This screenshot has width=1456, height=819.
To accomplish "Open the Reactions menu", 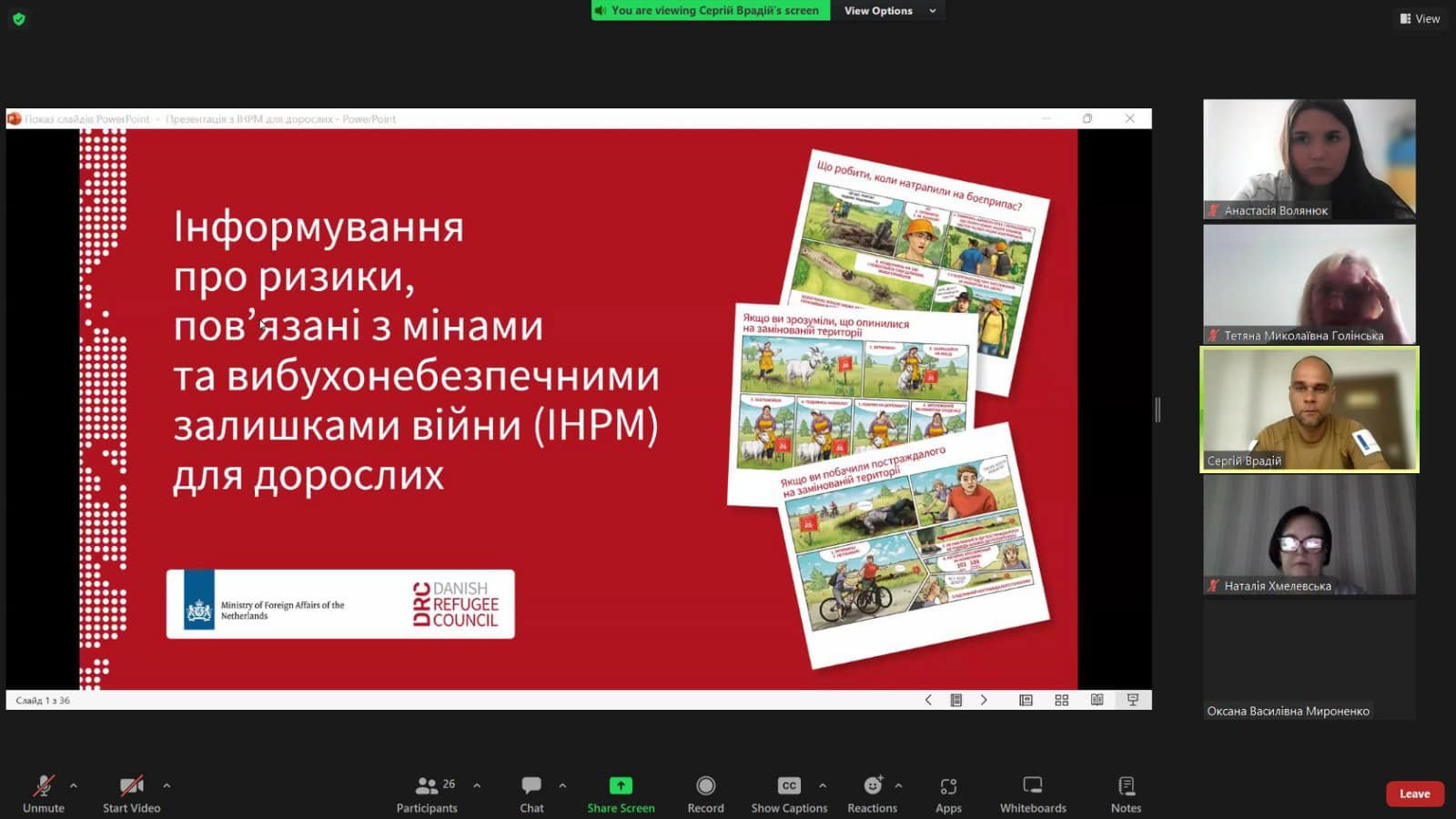I will click(872, 794).
